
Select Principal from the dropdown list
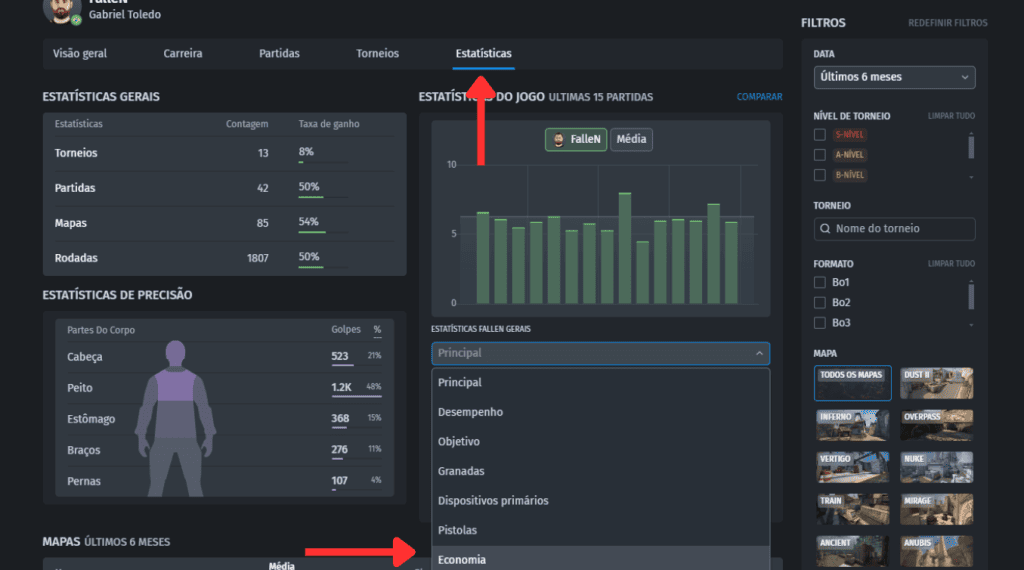(x=600, y=383)
